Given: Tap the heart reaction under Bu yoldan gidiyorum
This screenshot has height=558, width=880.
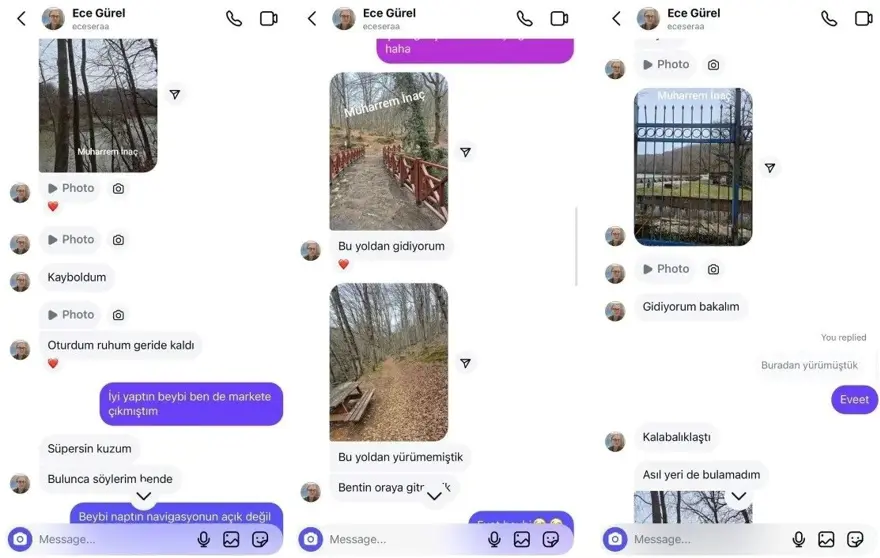Looking at the screenshot, I should 343,264.
